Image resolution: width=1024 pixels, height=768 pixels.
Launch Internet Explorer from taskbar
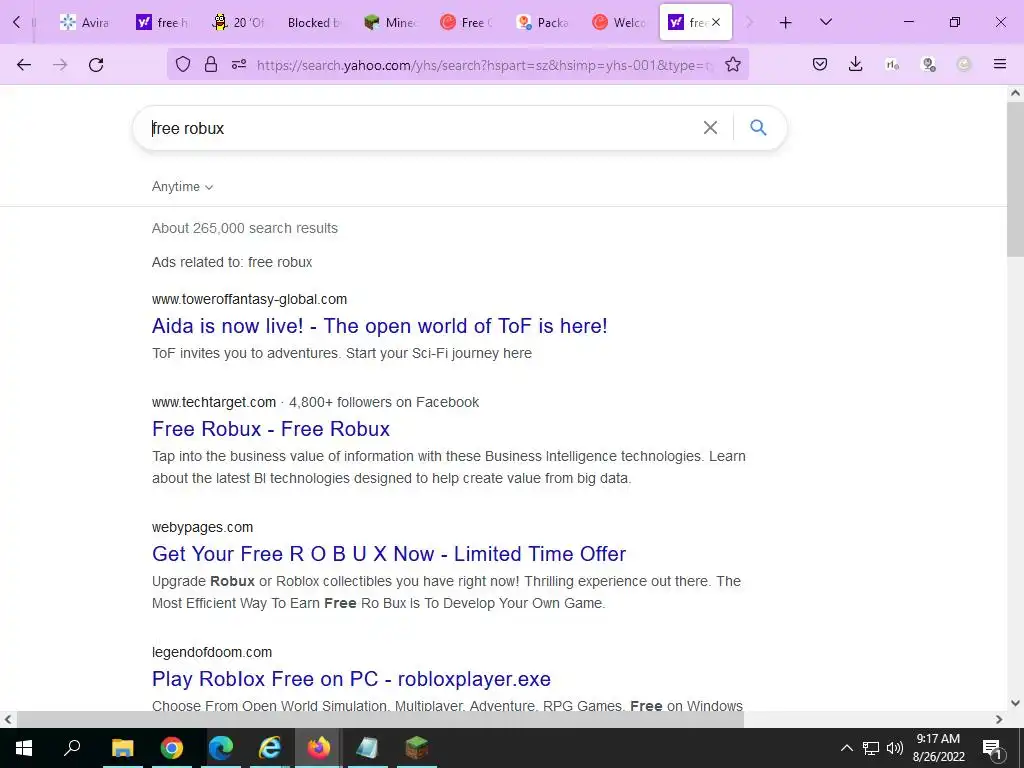[270, 748]
